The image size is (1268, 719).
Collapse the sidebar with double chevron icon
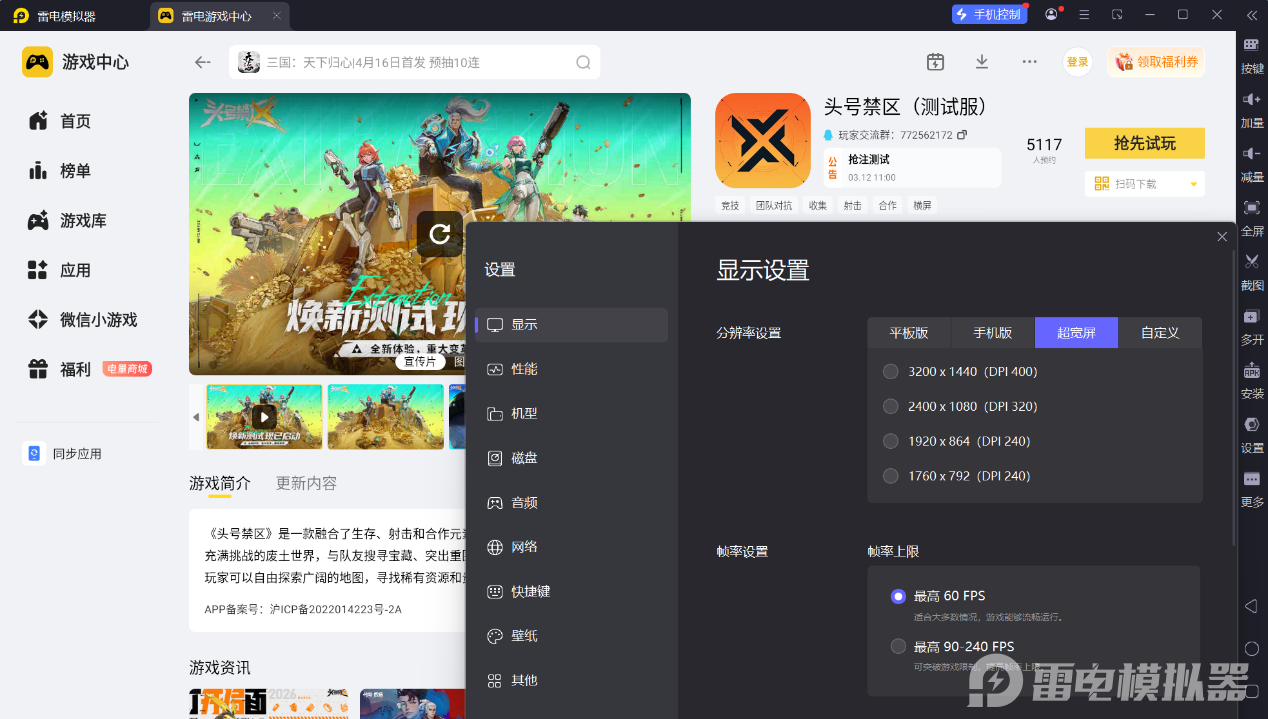tap(1251, 15)
